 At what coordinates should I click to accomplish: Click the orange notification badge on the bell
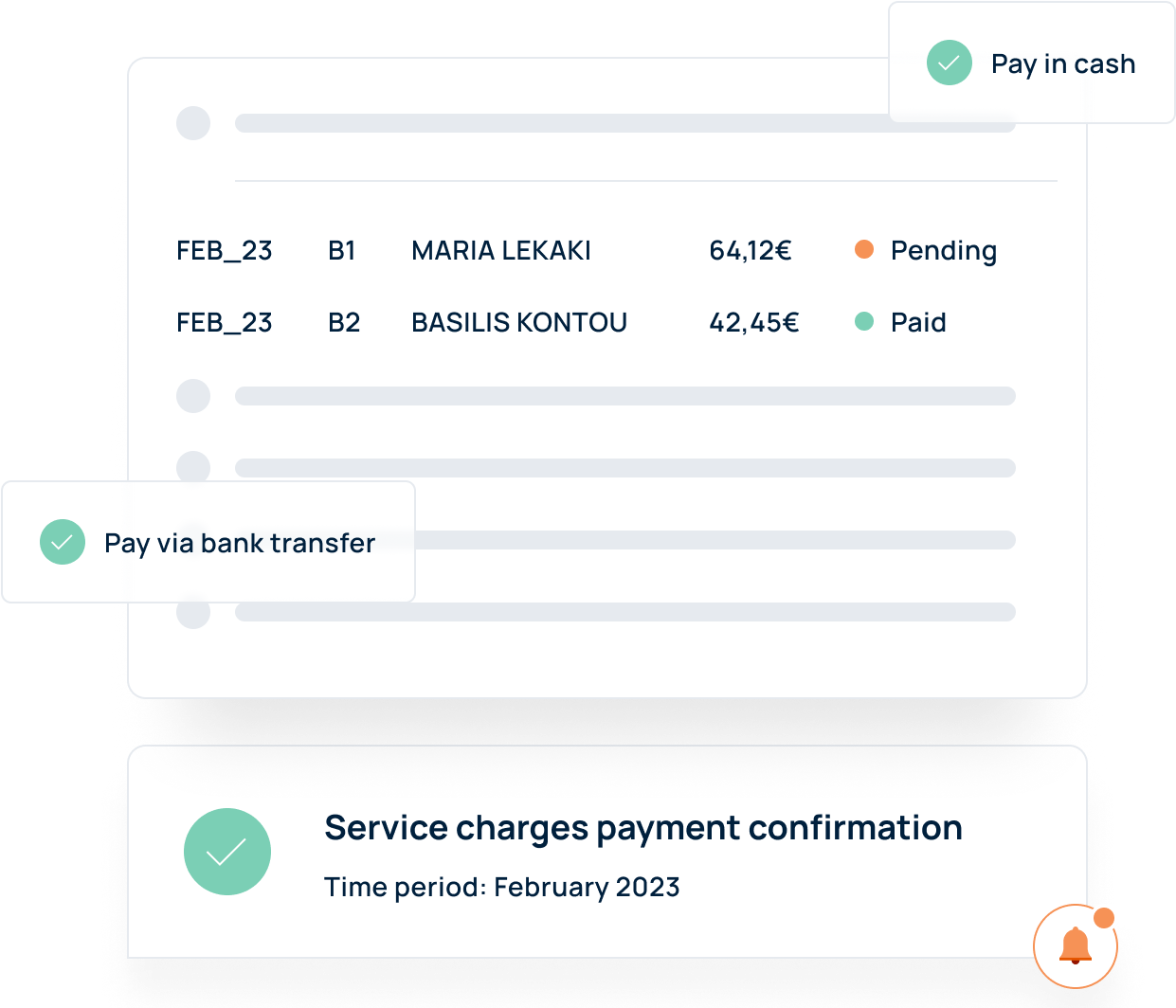click(1104, 918)
